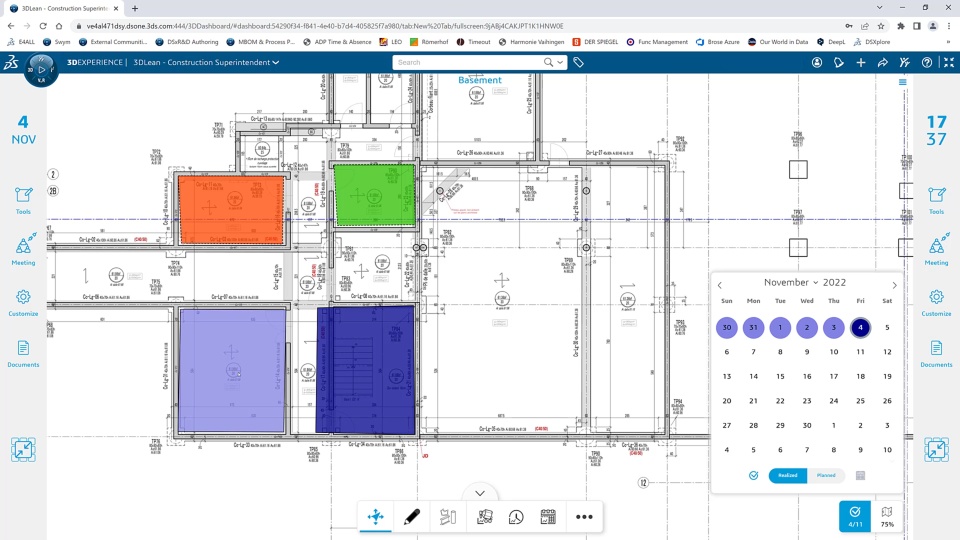Select October 31 in the calendar
960x540 pixels.
754,328
